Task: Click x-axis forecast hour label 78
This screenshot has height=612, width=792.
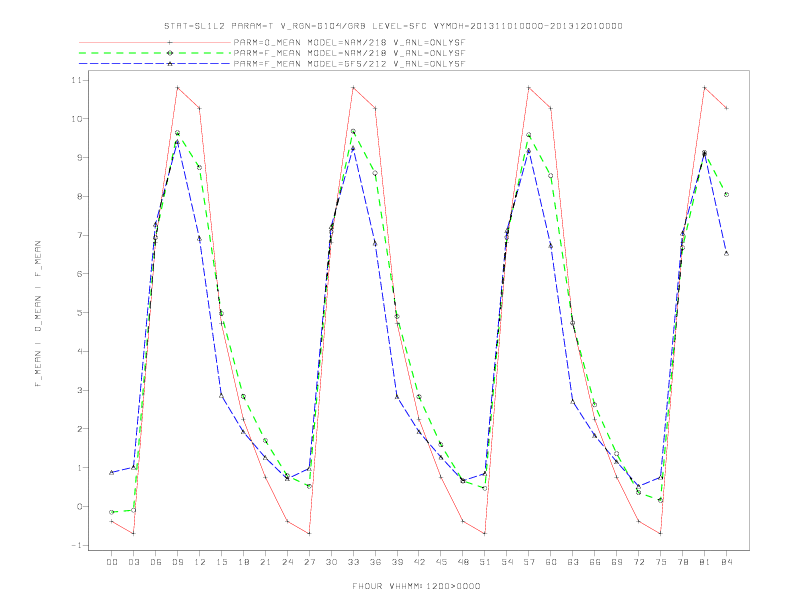Action: (x=683, y=562)
